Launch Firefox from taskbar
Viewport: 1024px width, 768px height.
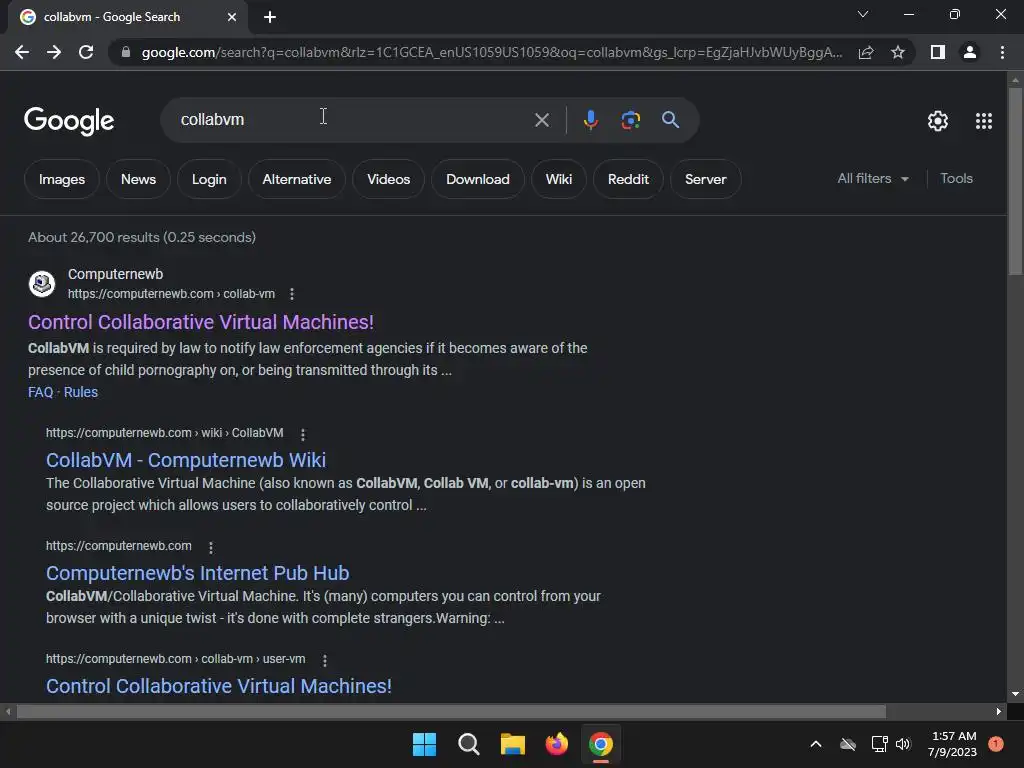coord(556,744)
